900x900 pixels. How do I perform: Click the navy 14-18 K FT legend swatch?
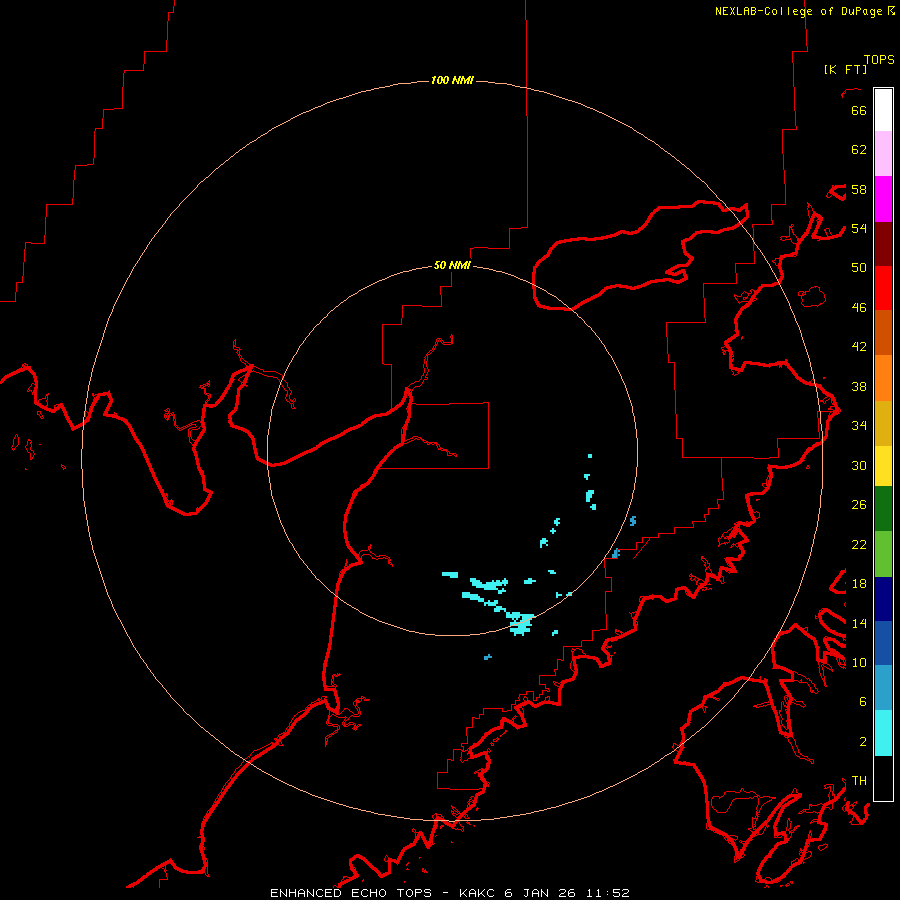[883, 599]
